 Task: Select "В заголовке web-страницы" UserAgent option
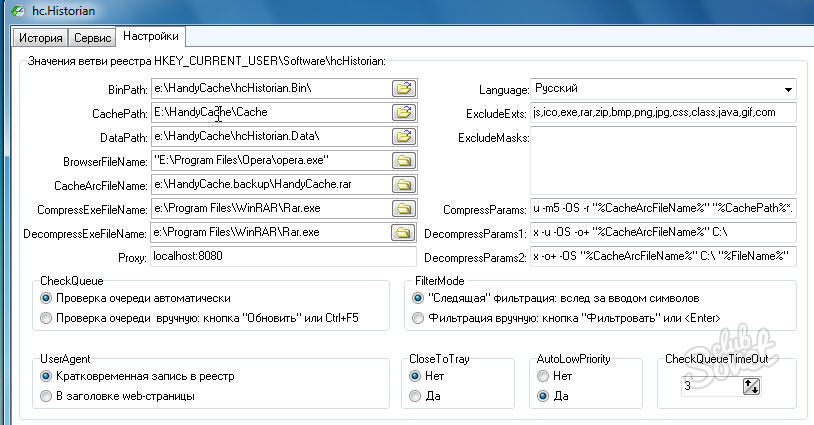point(46,396)
